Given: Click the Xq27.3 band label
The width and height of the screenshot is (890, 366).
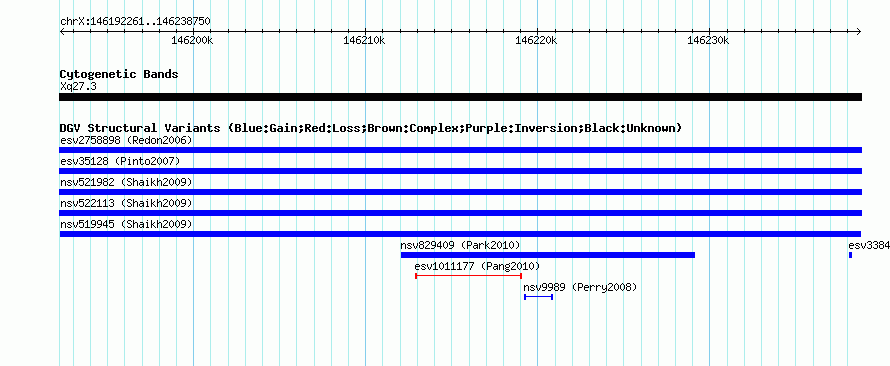Looking at the screenshot, I should 78,87.
